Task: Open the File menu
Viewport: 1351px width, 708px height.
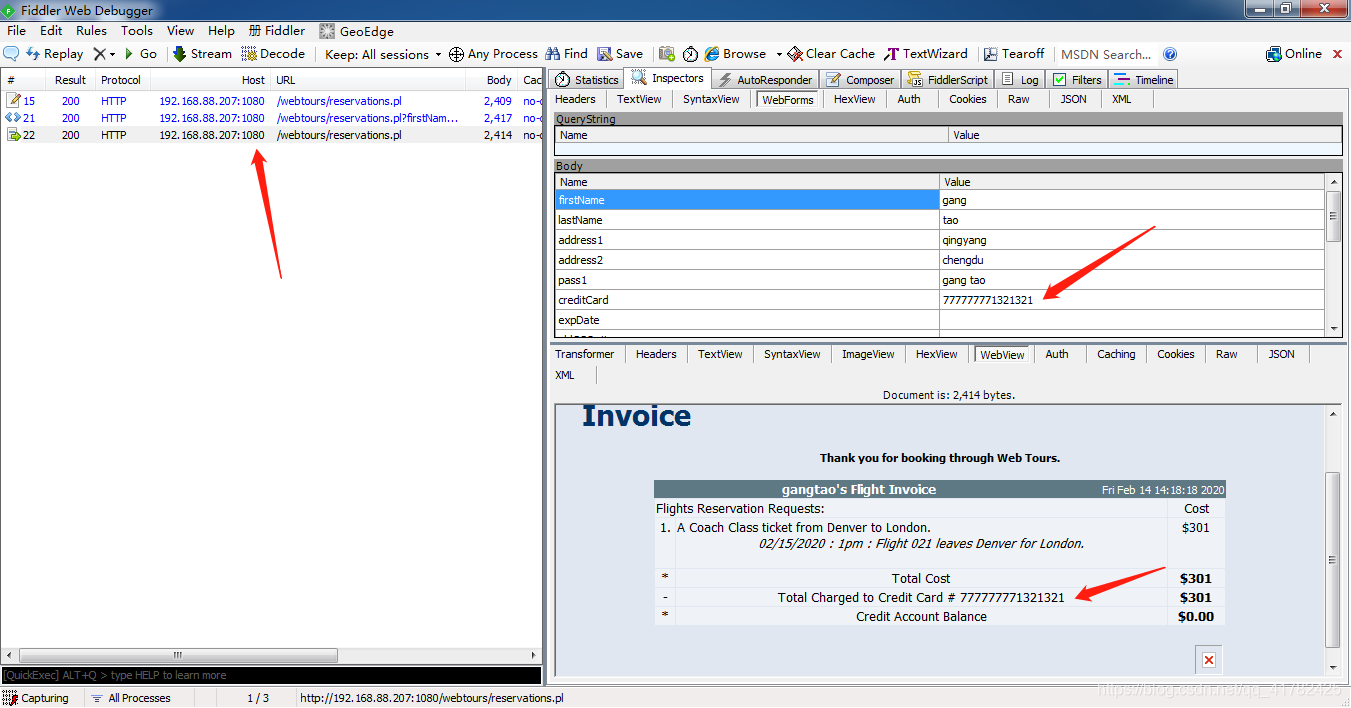Action: 16,31
